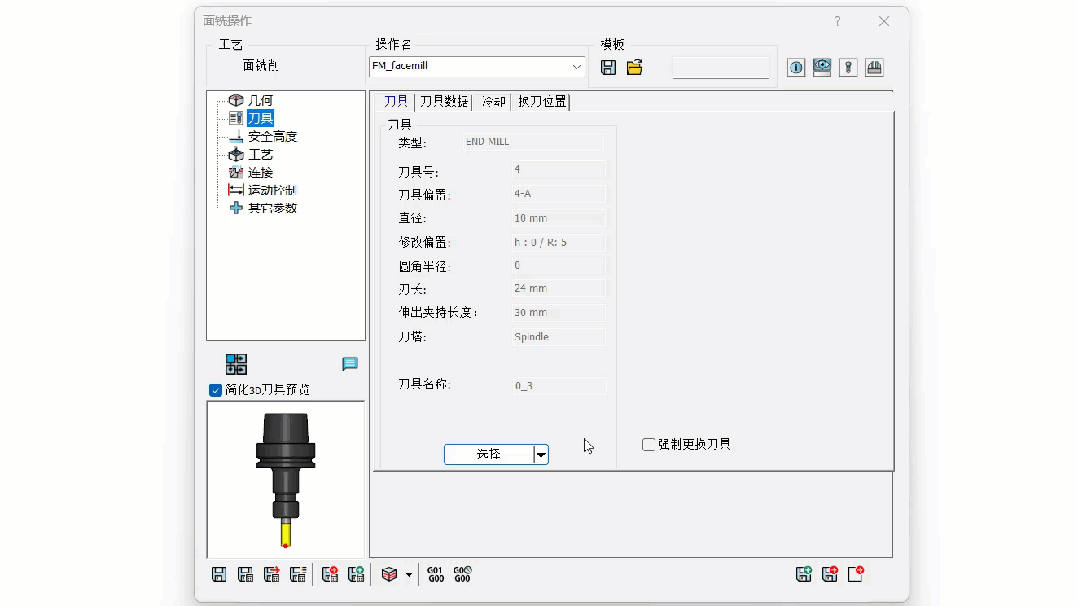Click the 伸出夹持长度 field showing 30 mm
The width and height of the screenshot is (1078, 606).
(559, 312)
